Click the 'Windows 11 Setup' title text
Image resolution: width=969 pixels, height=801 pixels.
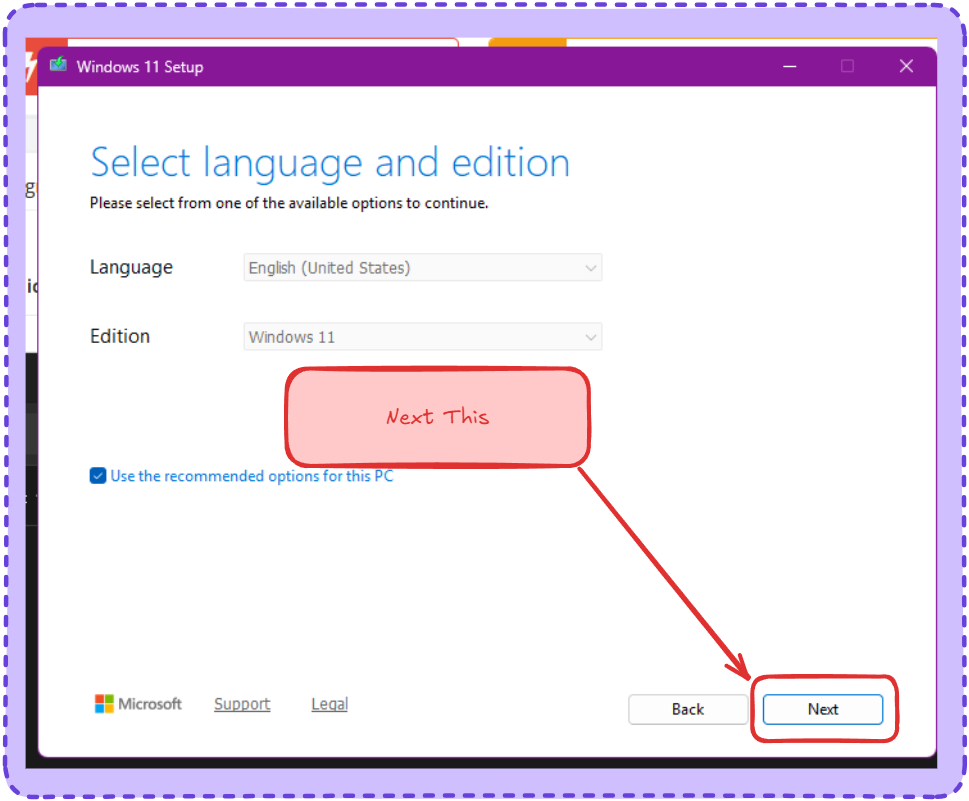[140, 67]
